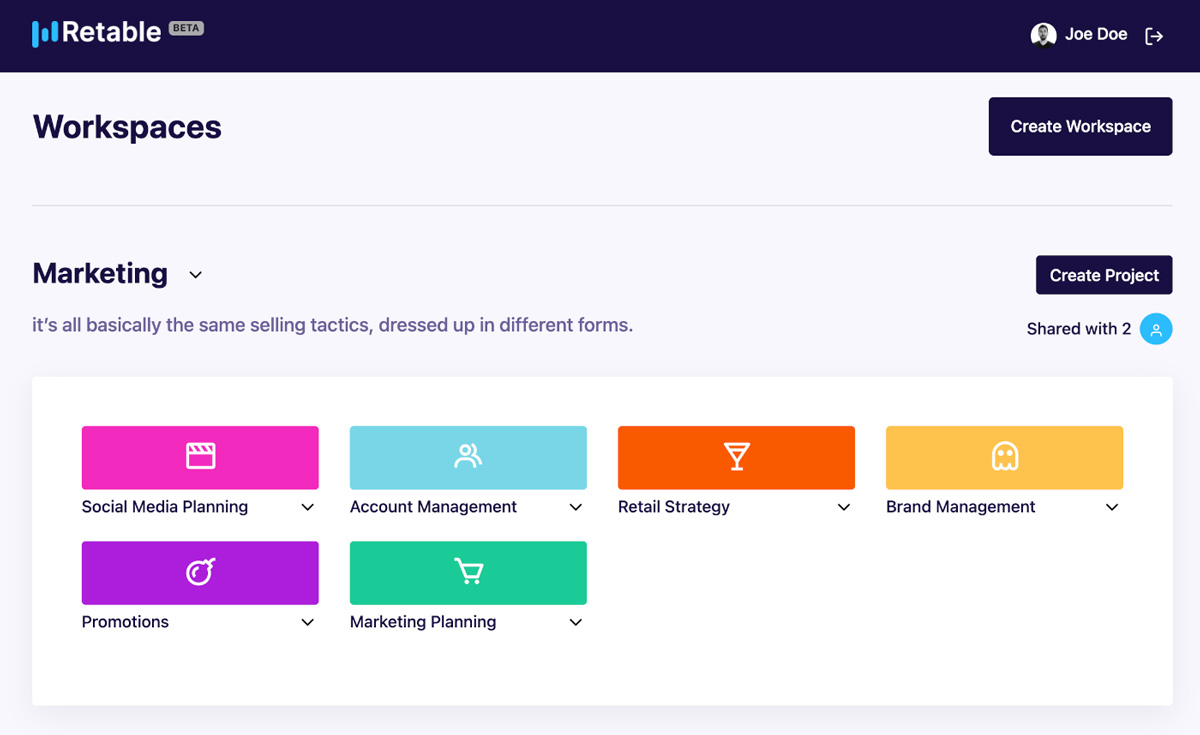Open the Promotions bomb tile

[x=200, y=572]
